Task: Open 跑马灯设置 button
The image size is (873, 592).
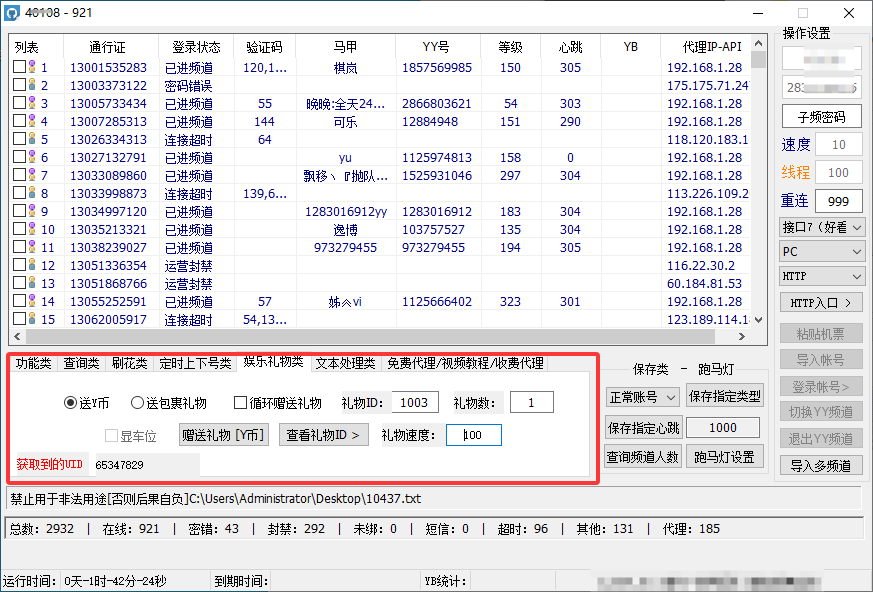Action: [x=724, y=457]
